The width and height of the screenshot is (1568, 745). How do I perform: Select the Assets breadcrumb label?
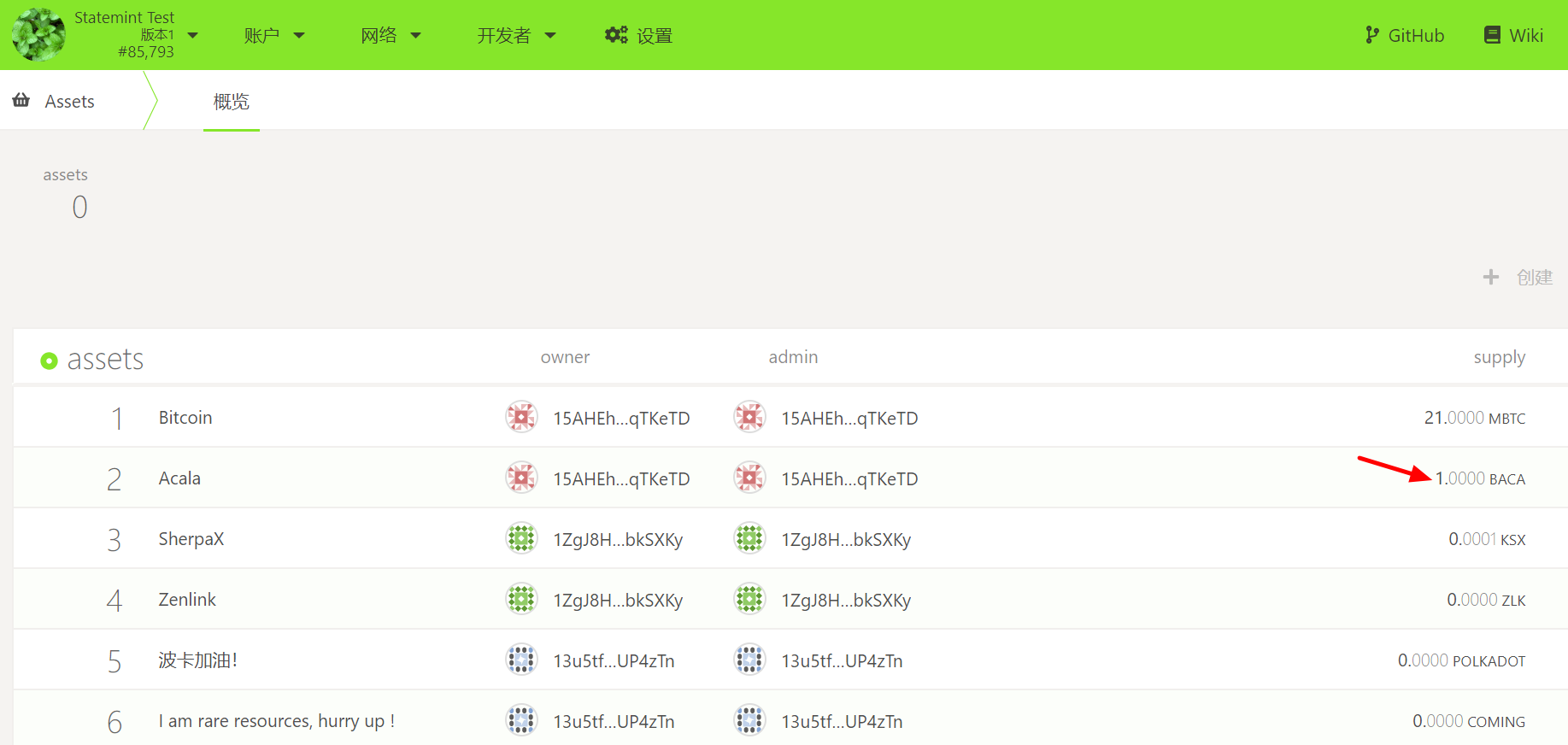(x=70, y=102)
